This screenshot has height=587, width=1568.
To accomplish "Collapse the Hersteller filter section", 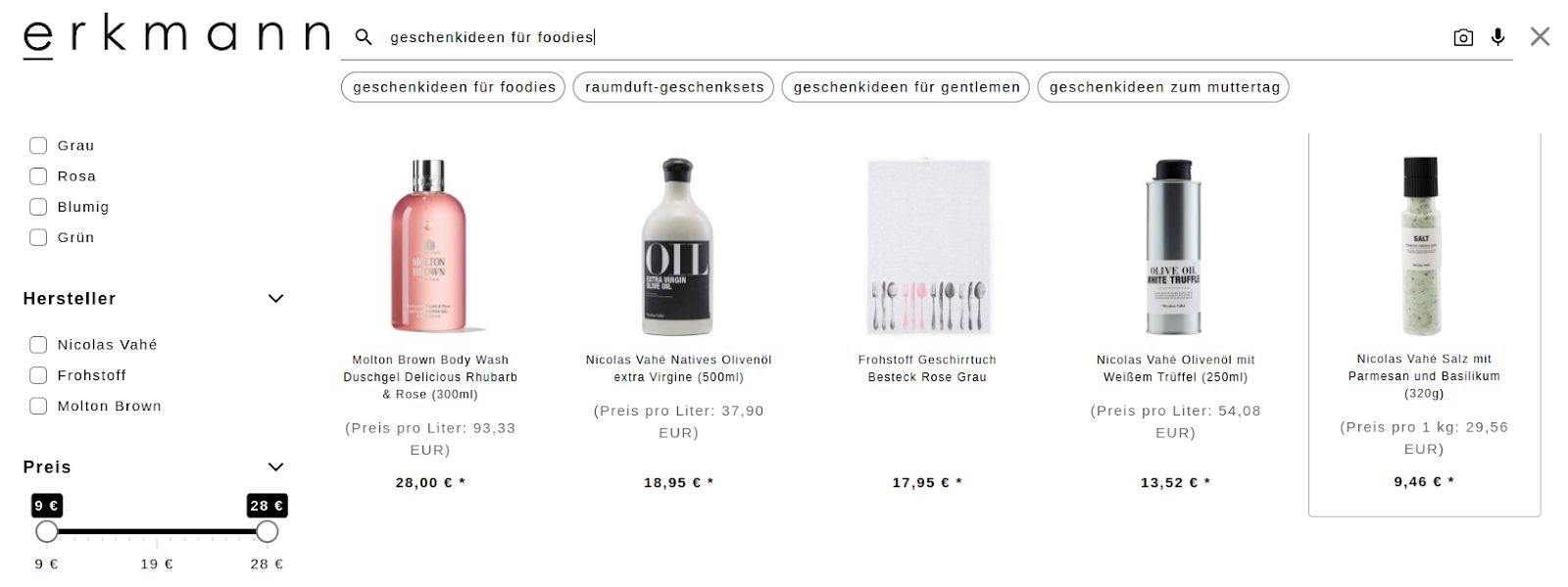I will click(275, 299).
